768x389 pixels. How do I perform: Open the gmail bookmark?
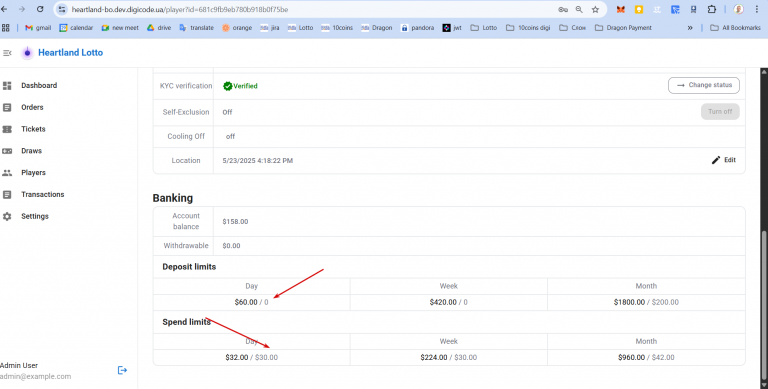[x=38, y=28]
